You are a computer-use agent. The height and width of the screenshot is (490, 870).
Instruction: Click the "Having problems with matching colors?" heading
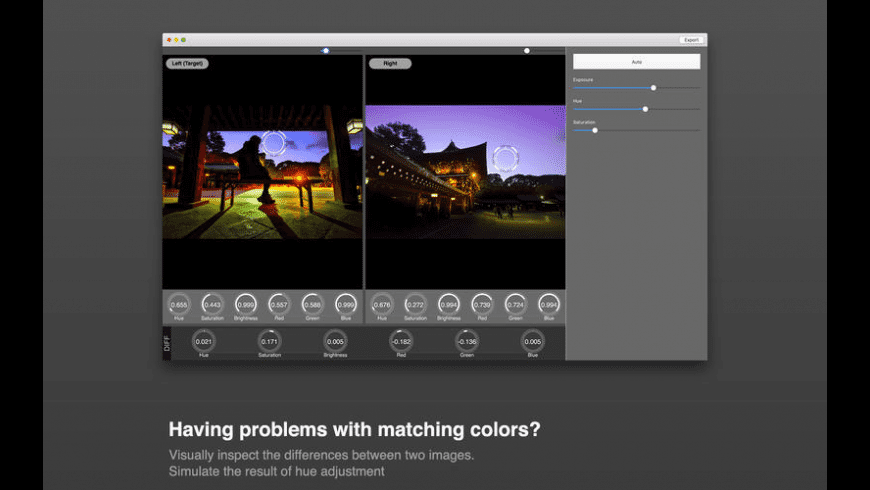(355, 430)
